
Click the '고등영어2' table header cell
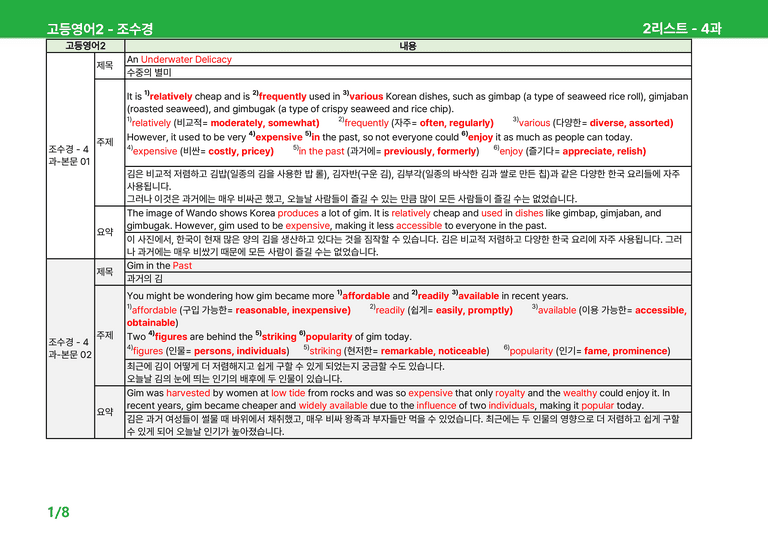85,46
